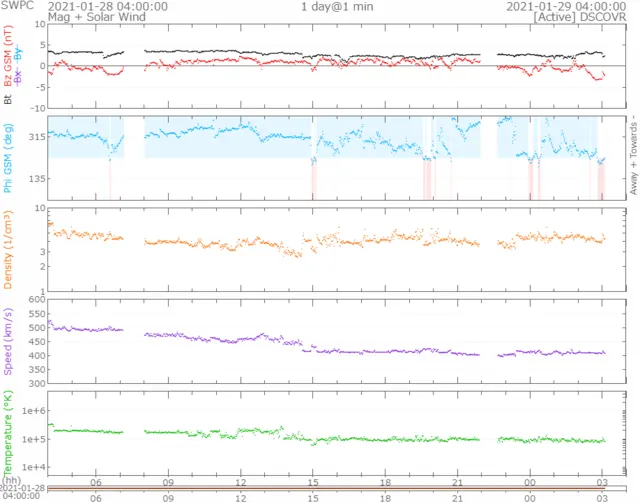The width and height of the screenshot is (640, 503).
Task: Select the Density (1/cm³) axis label
Action: (x=9, y=250)
